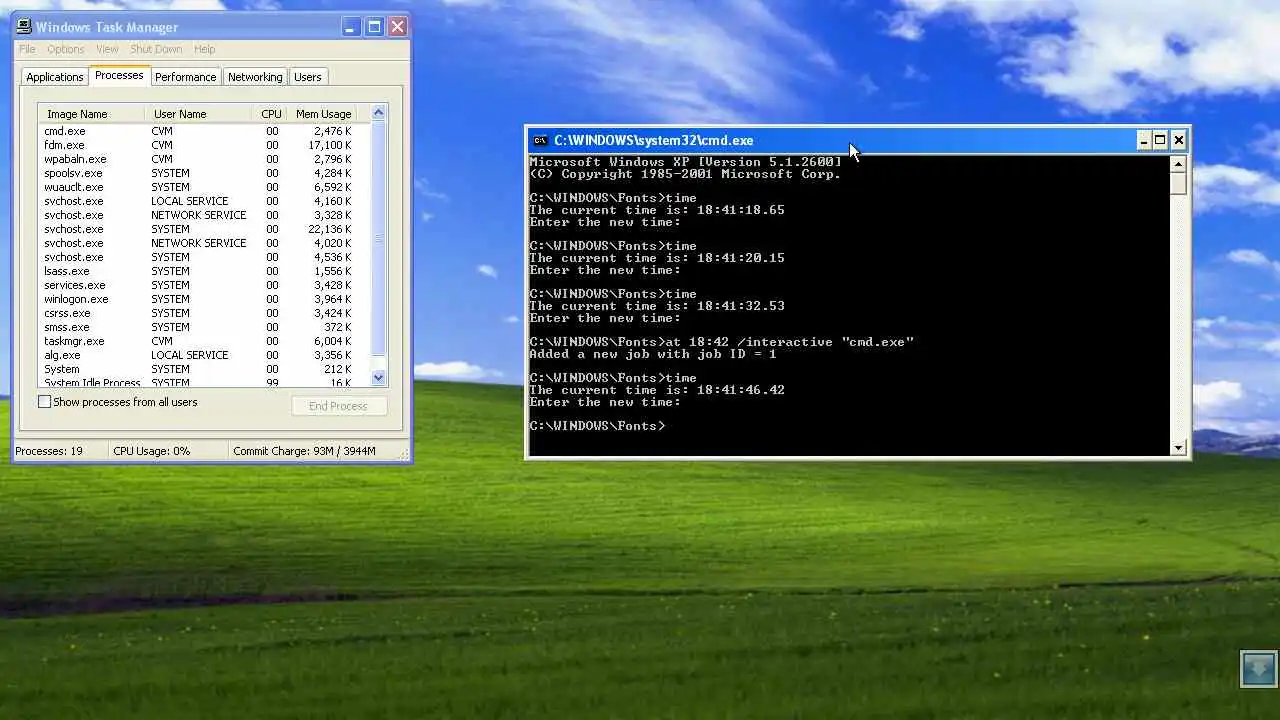Switch to the Performance tab
The image size is (1280, 720).
[x=185, y=77]
